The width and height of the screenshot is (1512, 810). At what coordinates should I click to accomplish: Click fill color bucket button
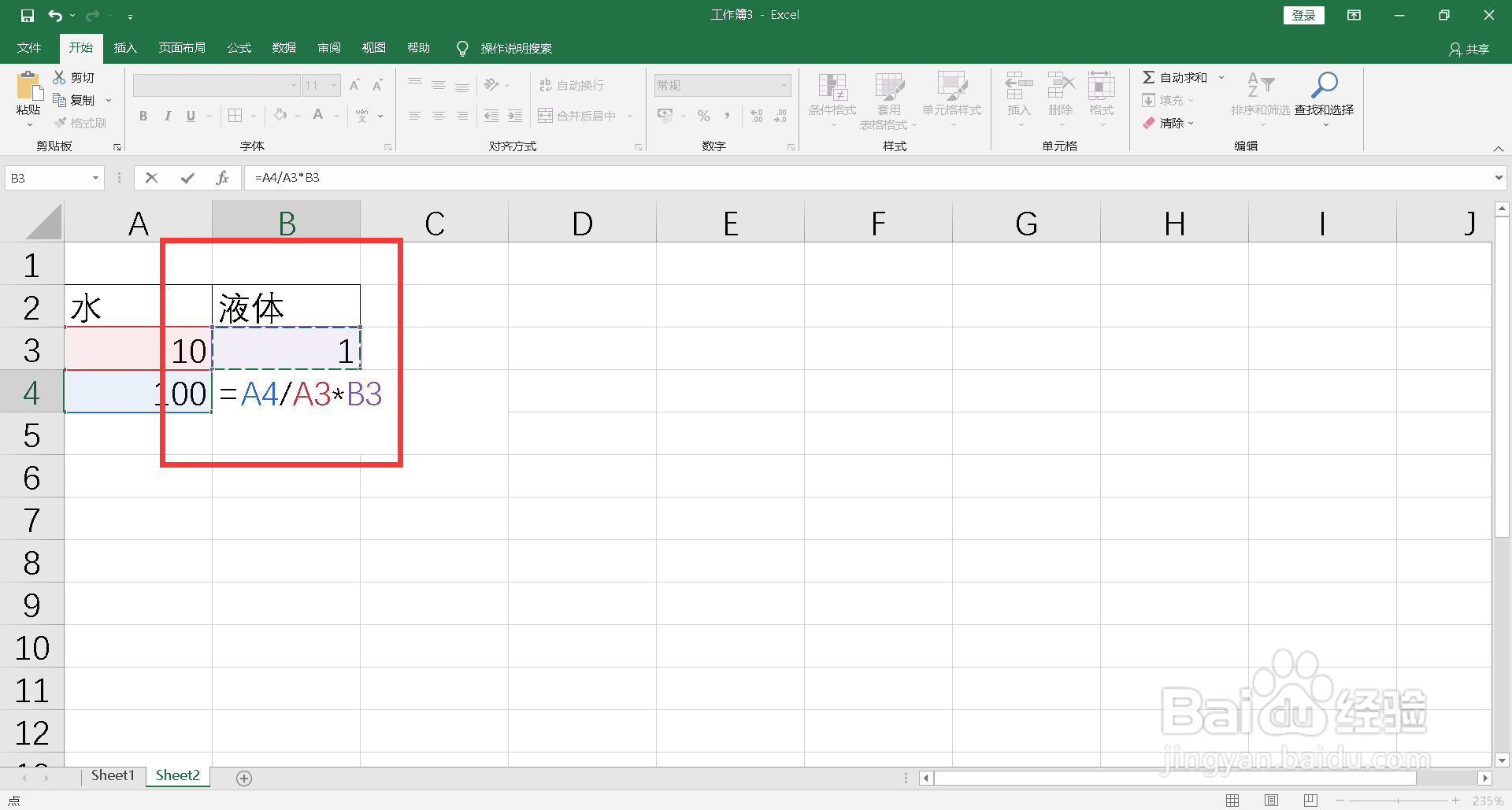click(x=280, y=116)
